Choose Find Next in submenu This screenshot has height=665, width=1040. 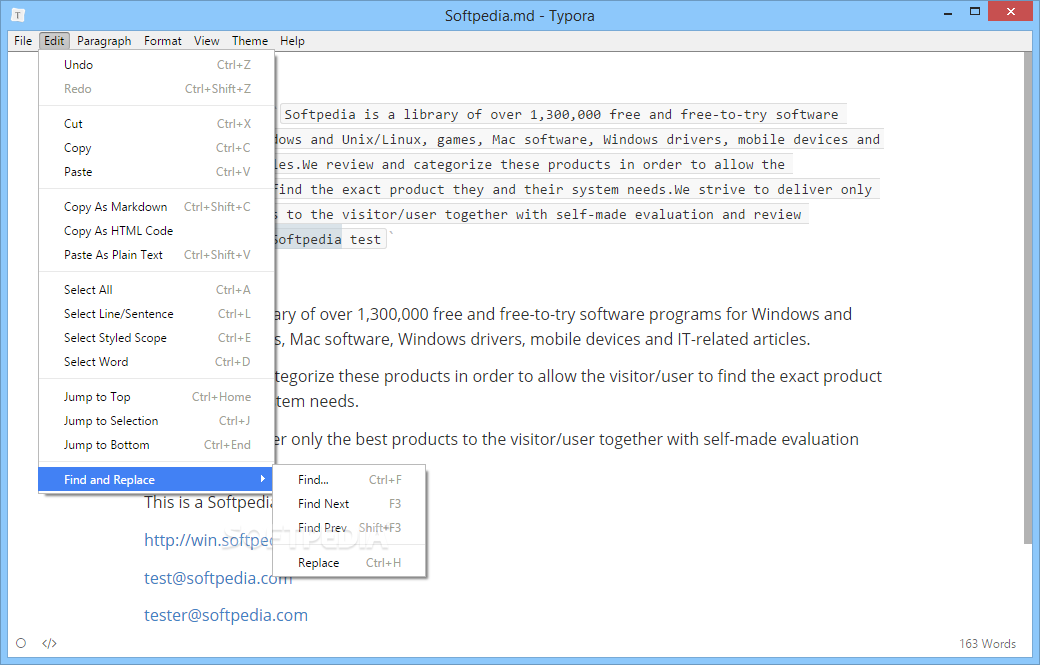[x=349, y=503]
